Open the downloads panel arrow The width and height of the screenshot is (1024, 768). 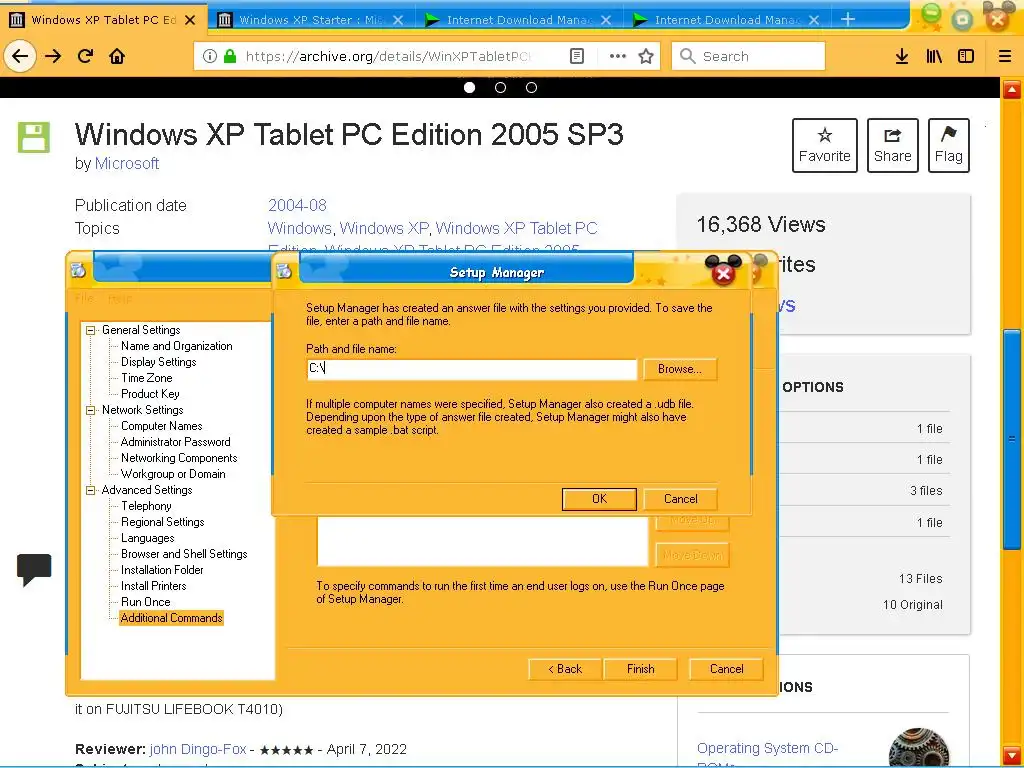902,56
